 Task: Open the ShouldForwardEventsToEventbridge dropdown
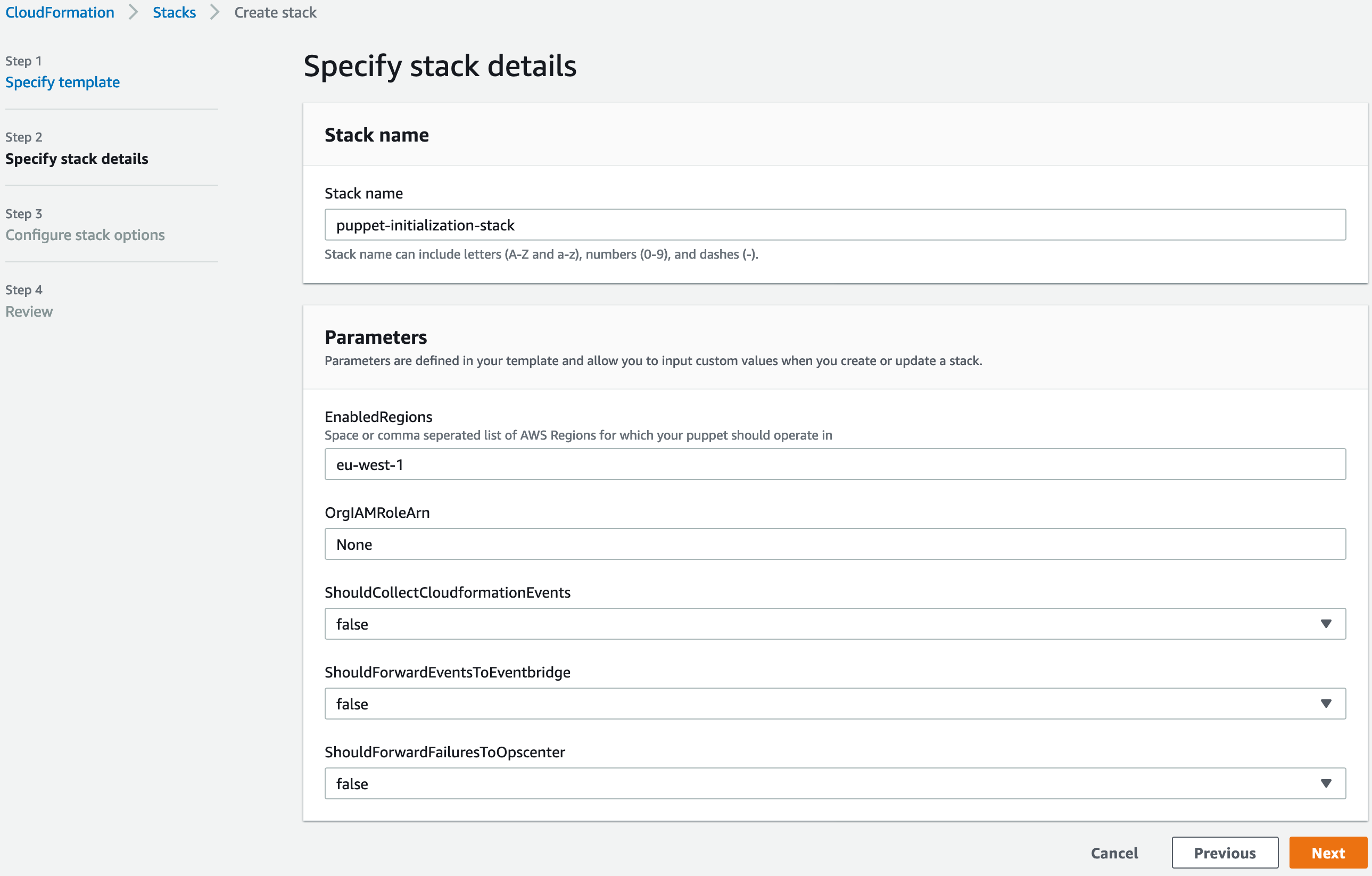tap(834, 704)
